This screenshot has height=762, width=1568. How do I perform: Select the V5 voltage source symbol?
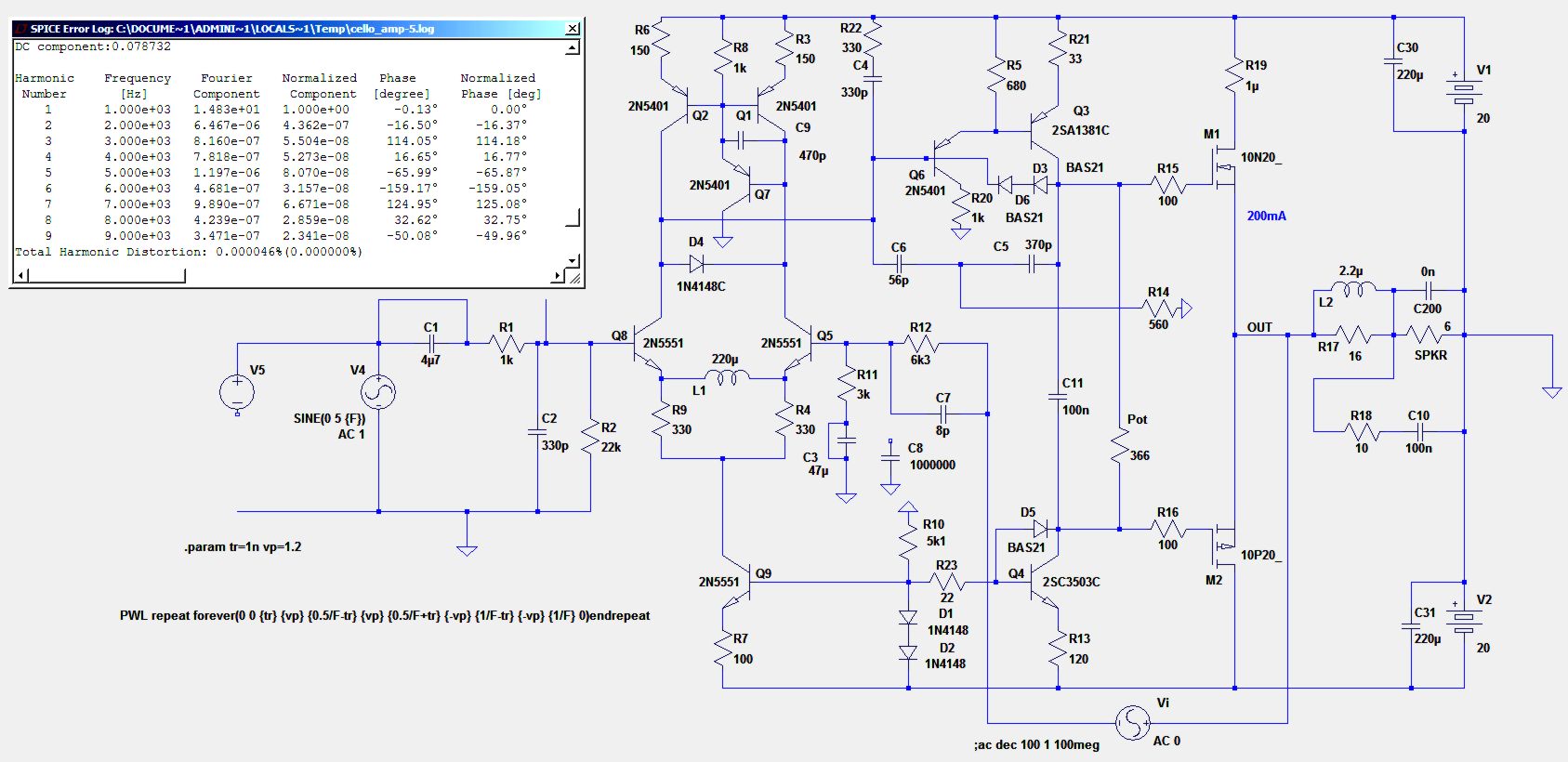[x=237, y=392]
